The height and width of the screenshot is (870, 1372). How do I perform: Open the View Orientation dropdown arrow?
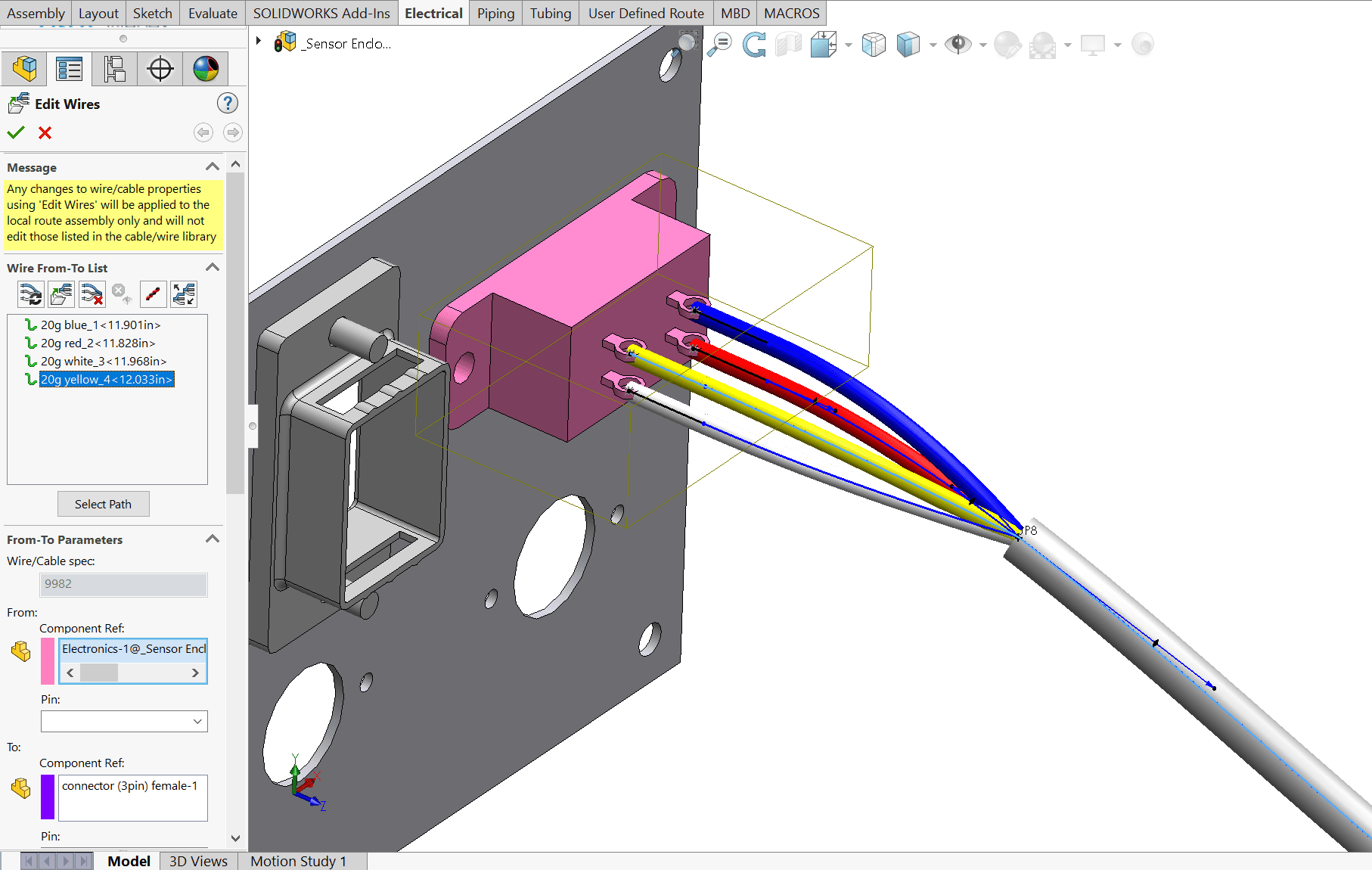[848, 45]
